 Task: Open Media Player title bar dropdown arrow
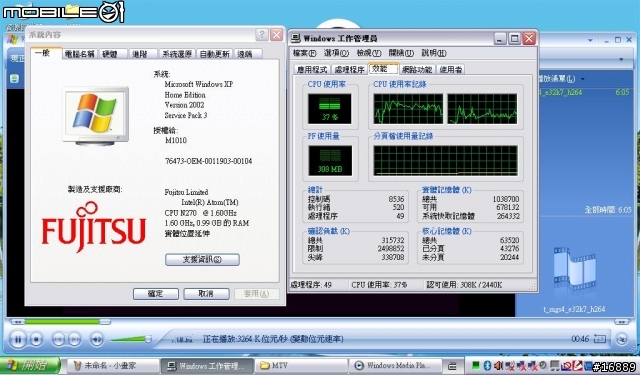click(590, 40)
